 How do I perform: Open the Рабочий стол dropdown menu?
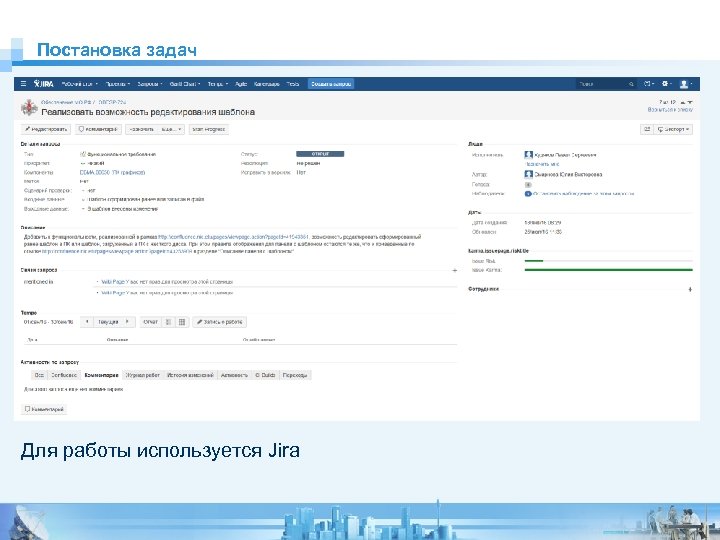[79, 84]
